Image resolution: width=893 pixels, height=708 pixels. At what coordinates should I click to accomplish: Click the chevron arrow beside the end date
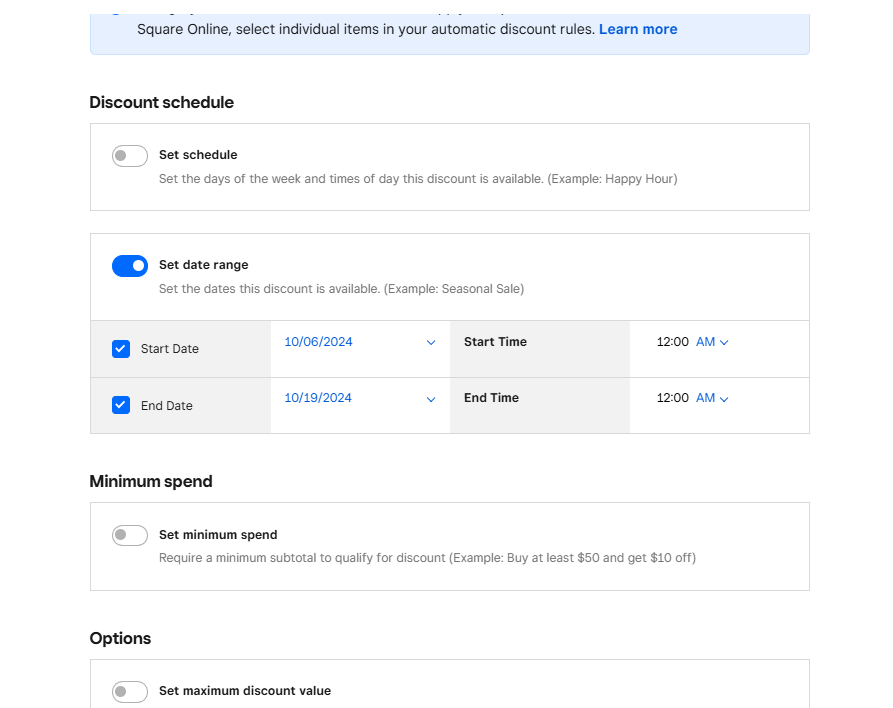[x=431, y=399]
